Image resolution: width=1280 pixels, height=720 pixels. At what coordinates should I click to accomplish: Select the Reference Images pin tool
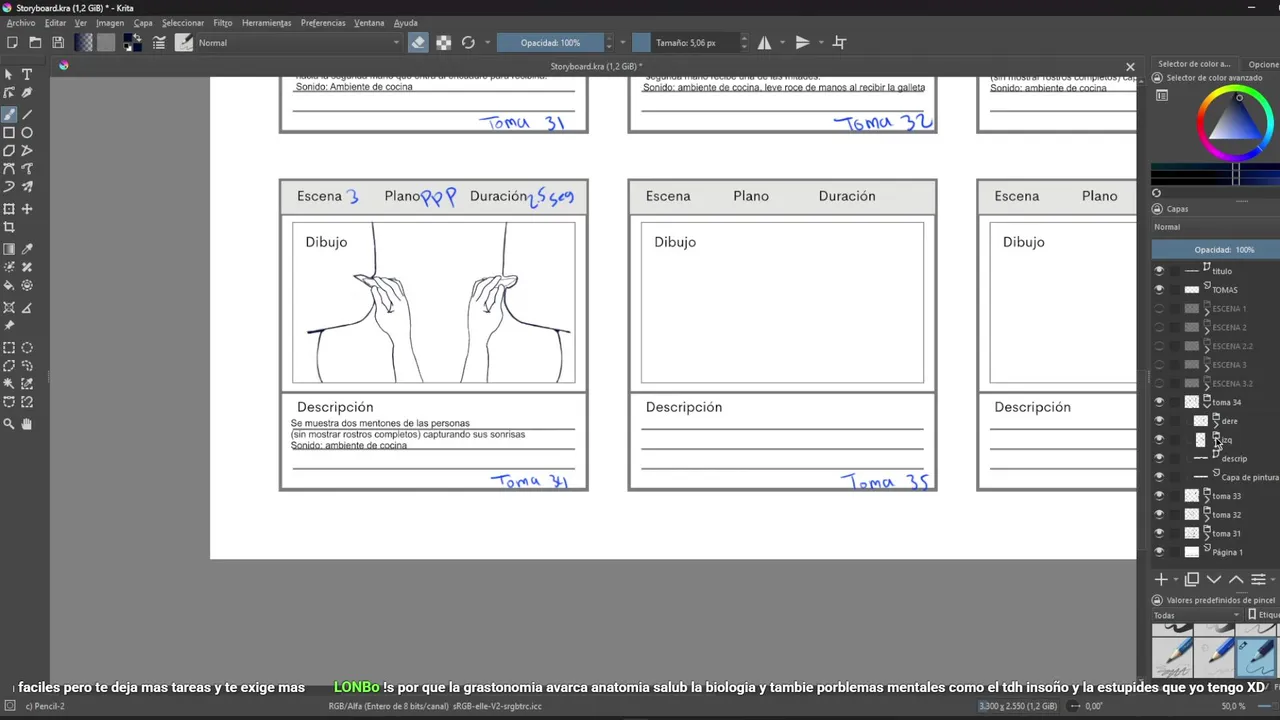[9, 325]
